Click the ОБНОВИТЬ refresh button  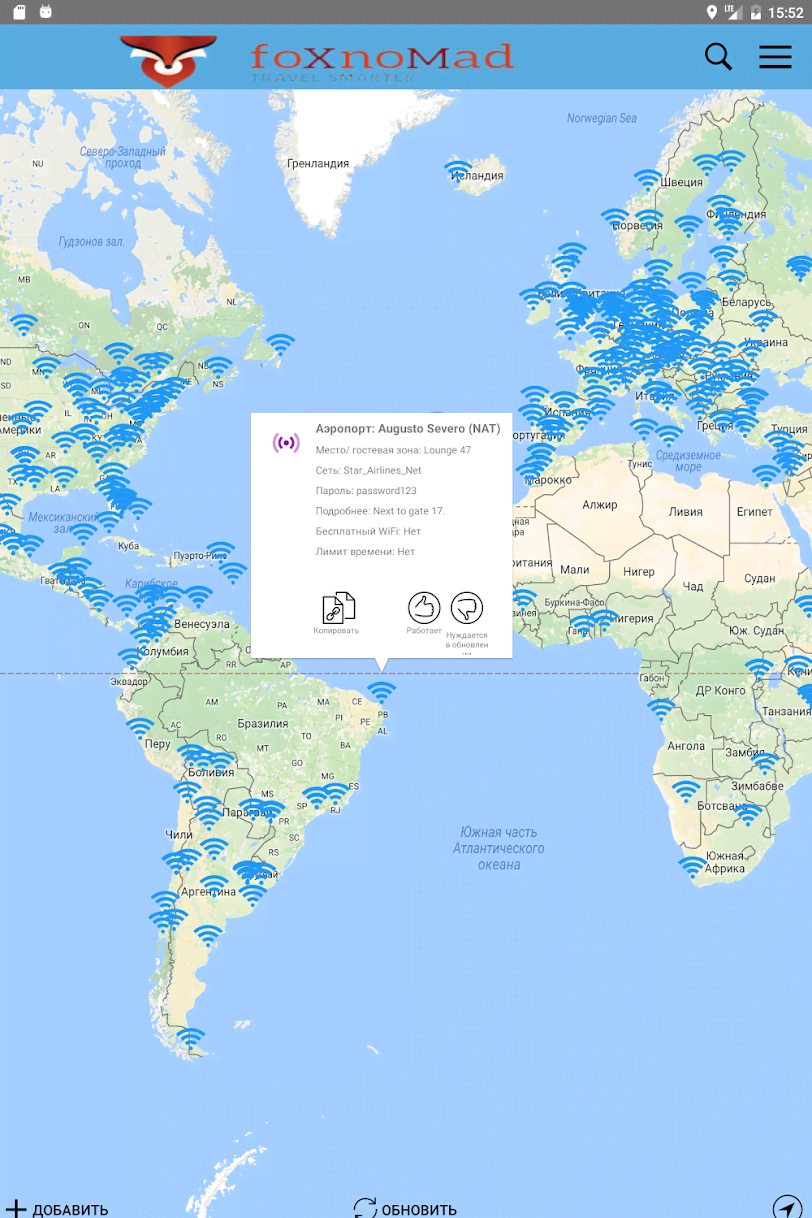[x=405, y=1209]
